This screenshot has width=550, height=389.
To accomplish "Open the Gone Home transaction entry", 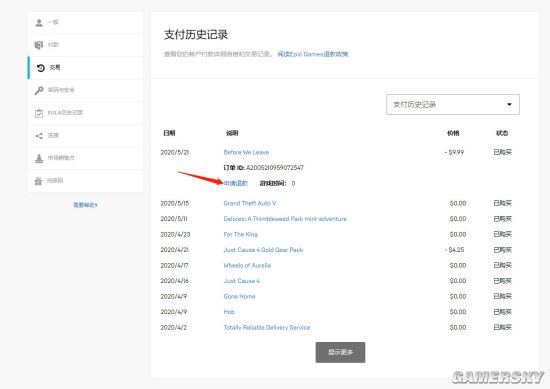I will pos(240,296).
